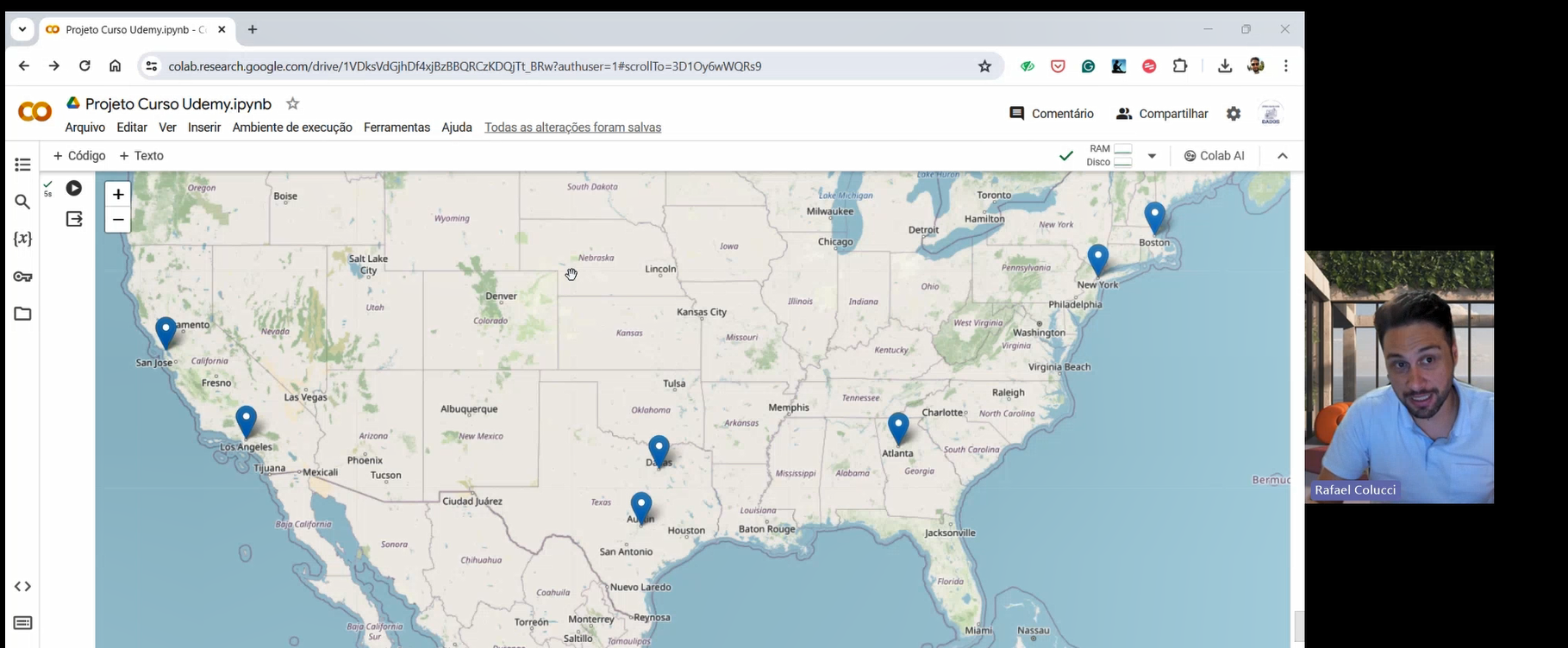This screenshot has height=648, width=1568.
Task: Open the terminal panel icon
Action: click(x=23, y=623)
